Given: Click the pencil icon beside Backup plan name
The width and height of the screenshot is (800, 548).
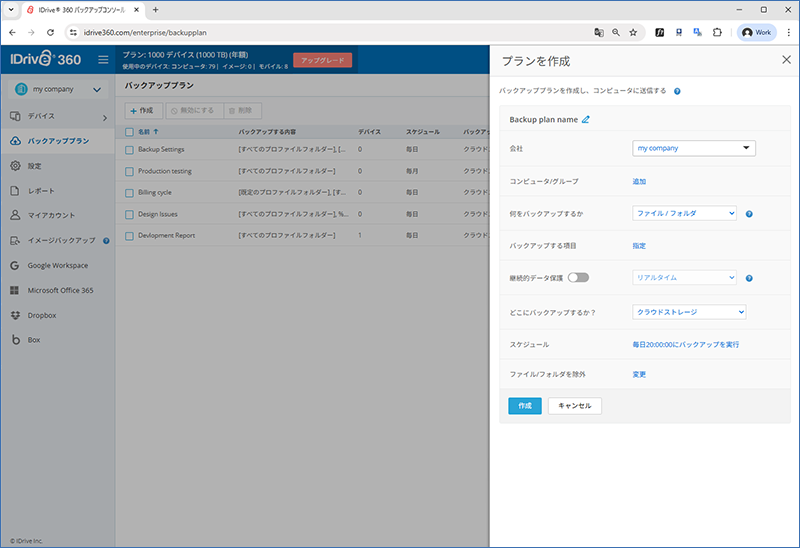Looking at the screenshot, I should coord(586,120).
